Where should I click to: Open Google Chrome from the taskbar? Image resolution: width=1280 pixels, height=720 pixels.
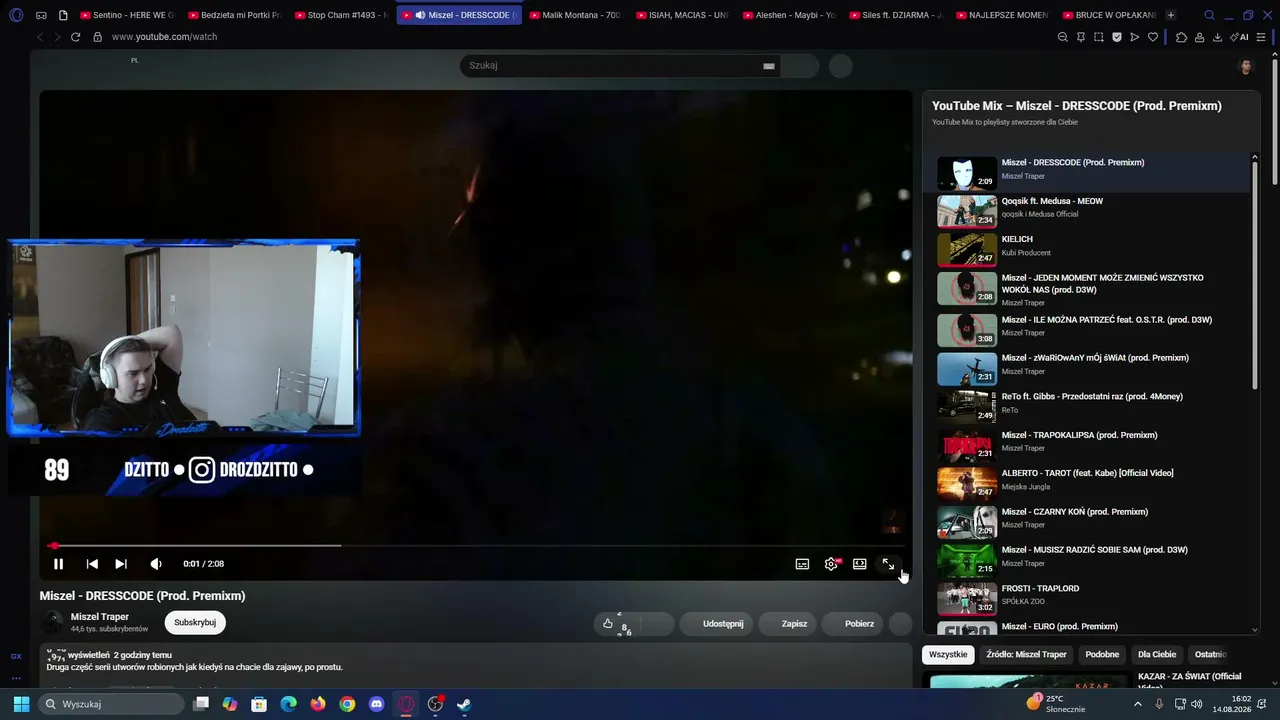click(347, 704)
